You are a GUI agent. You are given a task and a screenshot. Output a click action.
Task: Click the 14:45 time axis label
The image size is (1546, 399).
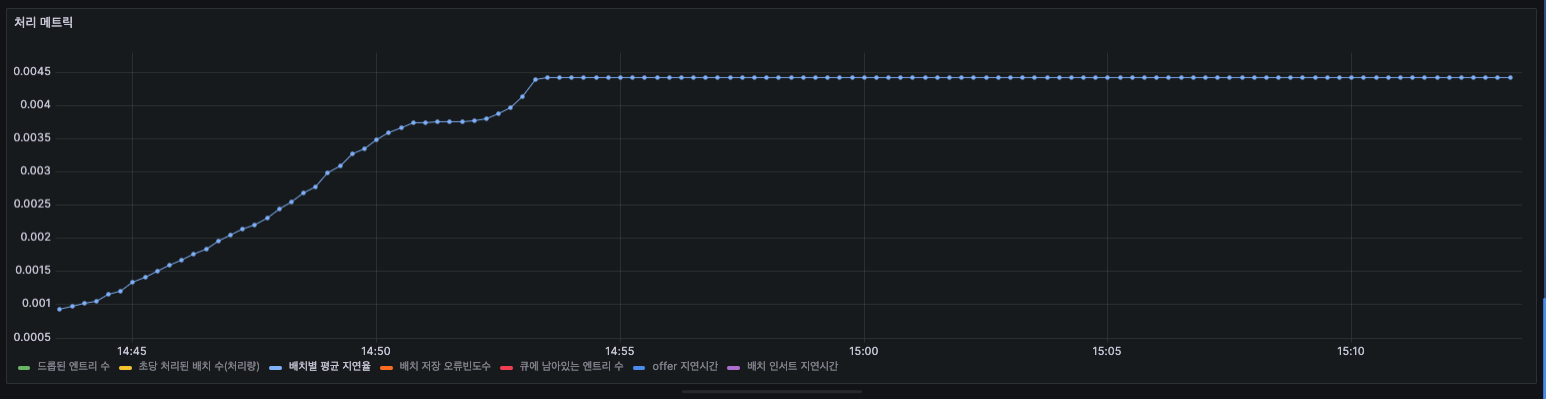coord(132,351)
